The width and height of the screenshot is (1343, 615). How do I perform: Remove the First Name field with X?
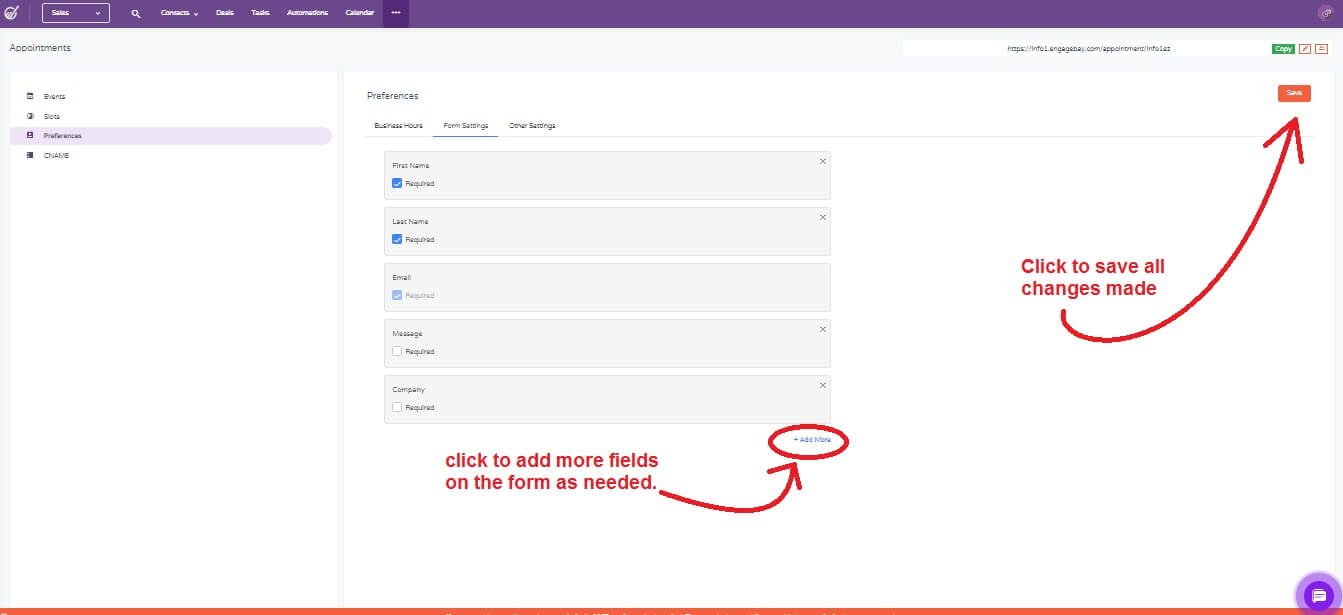(x=823, y=161)
